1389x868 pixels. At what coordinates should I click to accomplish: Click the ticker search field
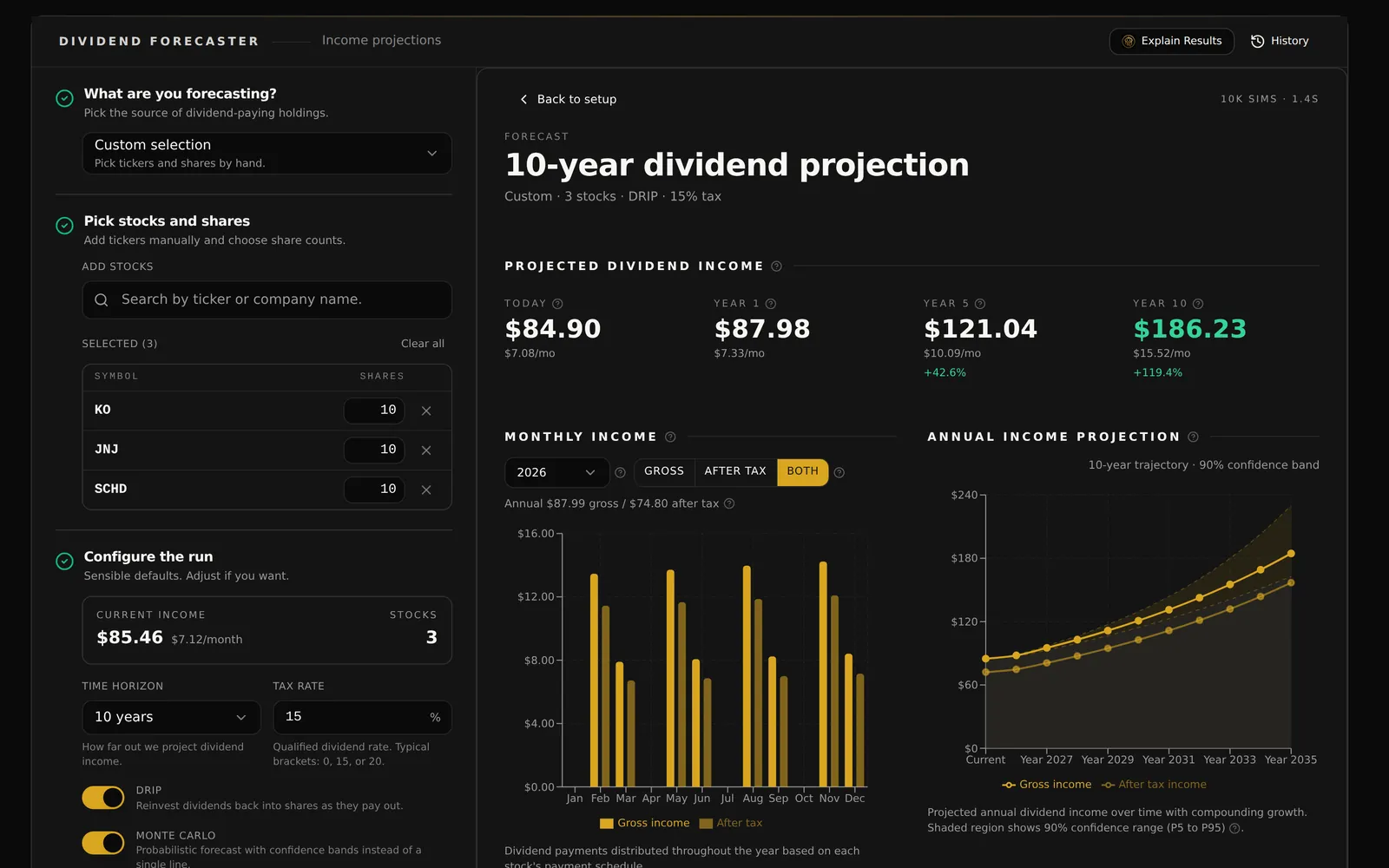point(267,299)
